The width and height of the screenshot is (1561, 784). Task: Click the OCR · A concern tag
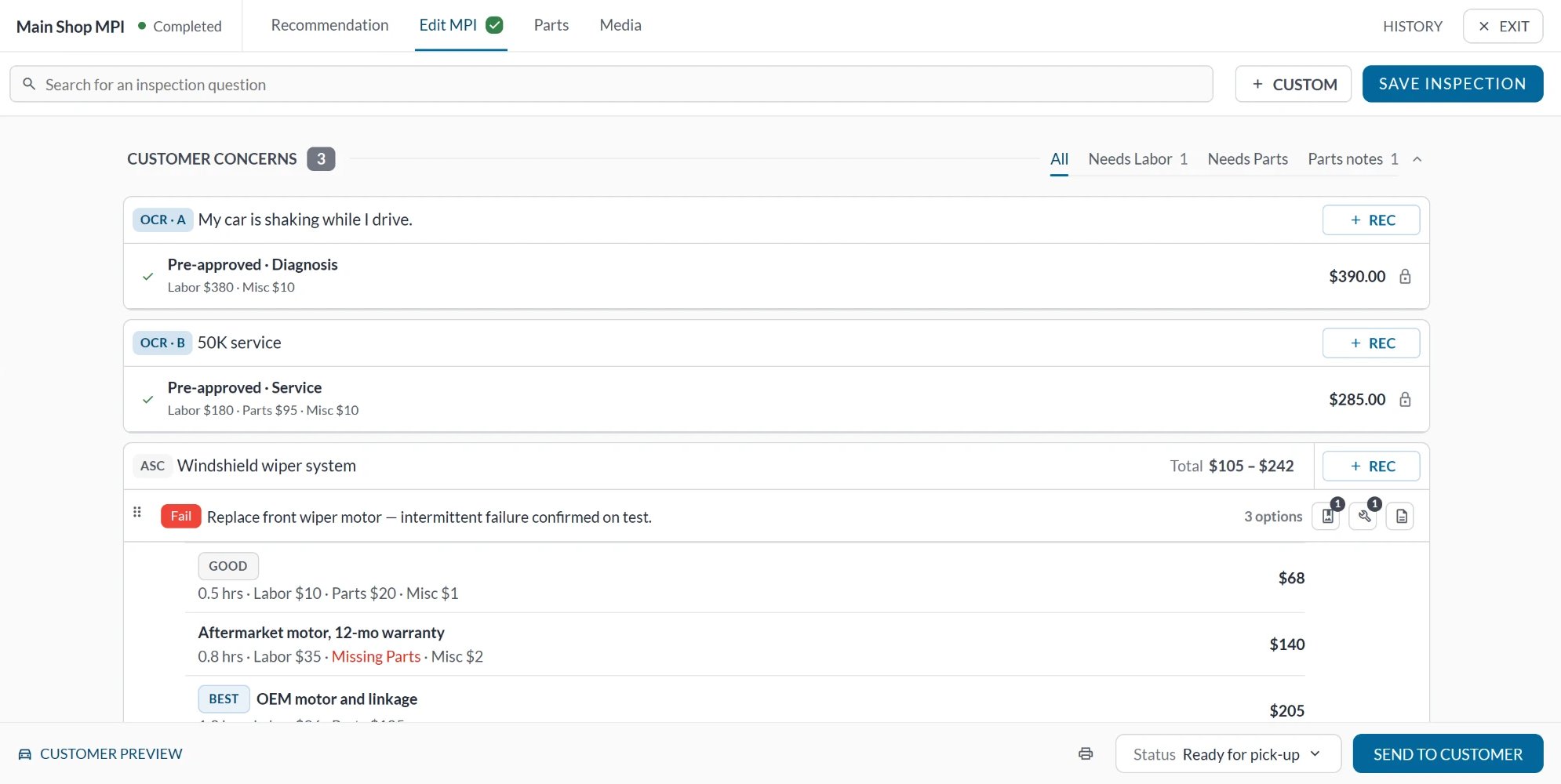coord(162,220)
